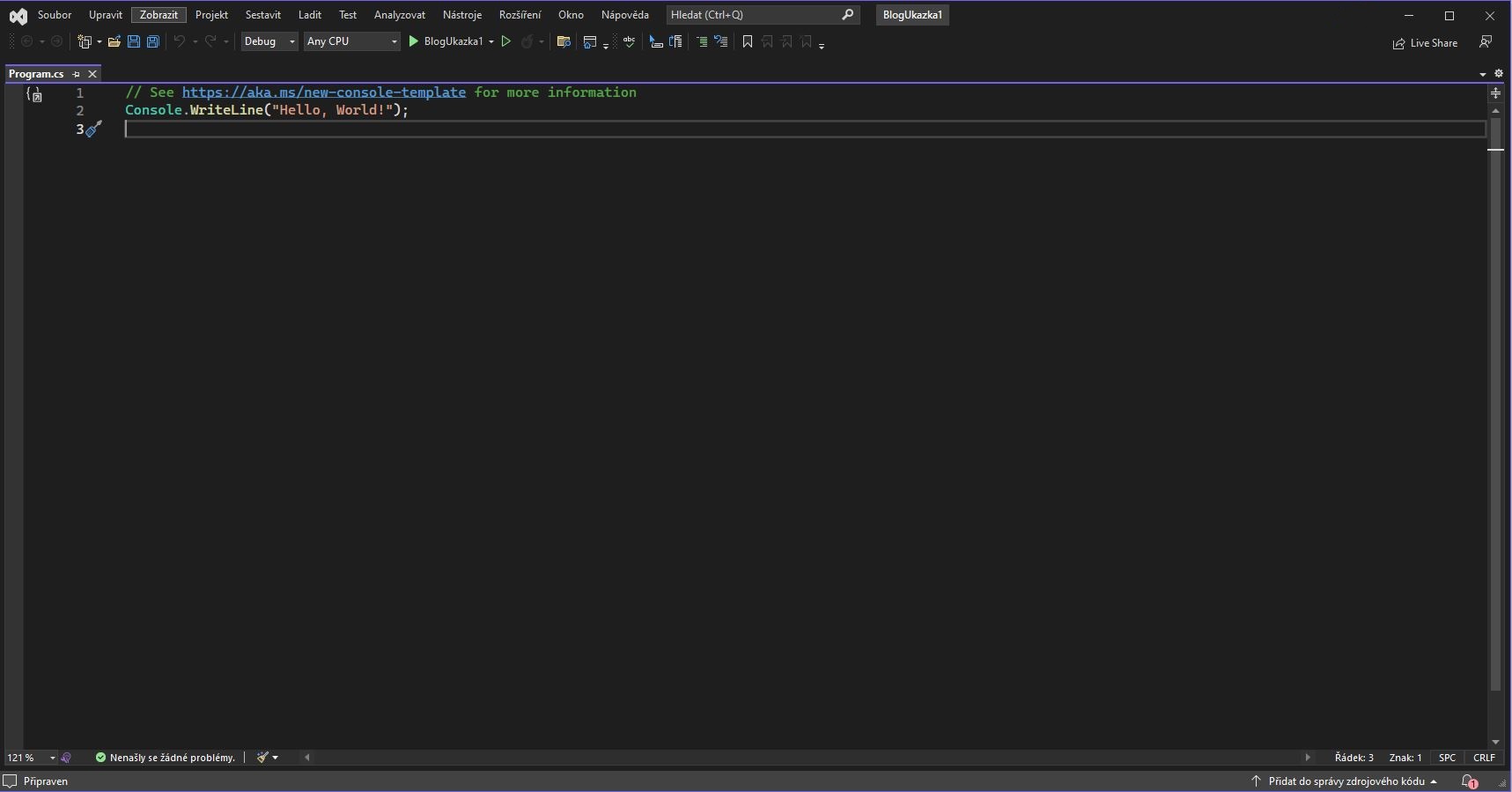
Task: Click the IntelliCode icon beside the zoom level
Action: 66,758
